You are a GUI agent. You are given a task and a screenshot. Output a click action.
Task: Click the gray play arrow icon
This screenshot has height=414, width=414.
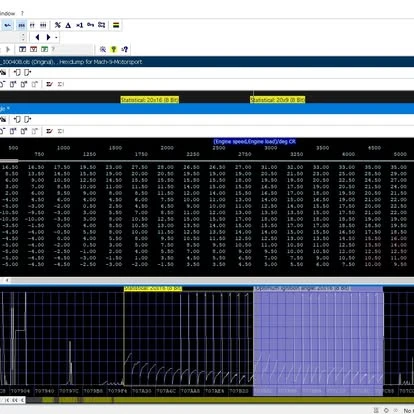tap(8, 49)
